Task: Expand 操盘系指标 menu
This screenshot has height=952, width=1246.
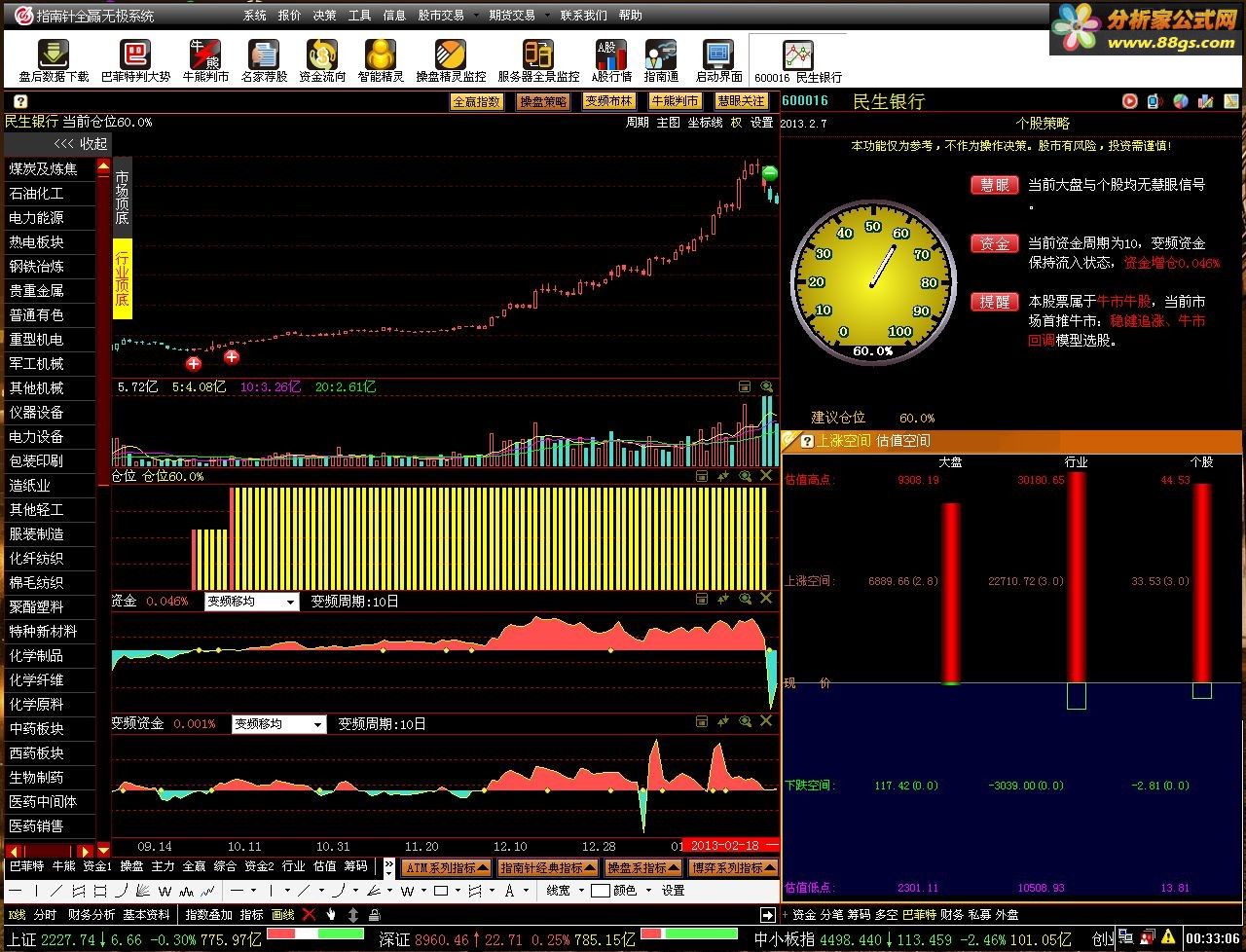Action: tap(643, 867)
